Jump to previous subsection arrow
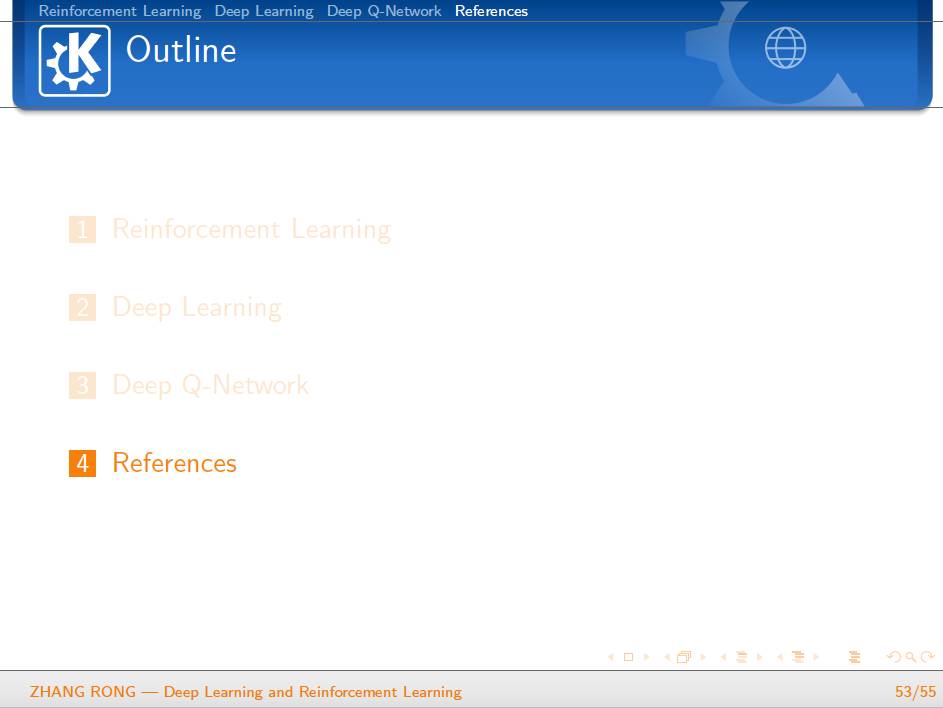 tap(723, 657)
